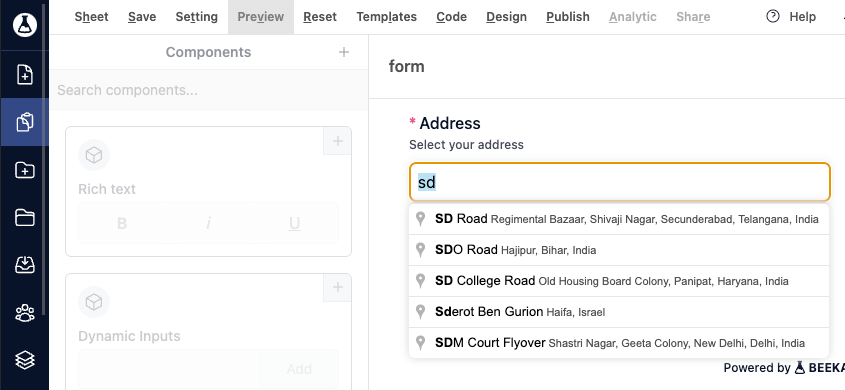This screenshot has height=390, width=845.
Task: Click the Save menu item
Action: click(x=142, y=17)
